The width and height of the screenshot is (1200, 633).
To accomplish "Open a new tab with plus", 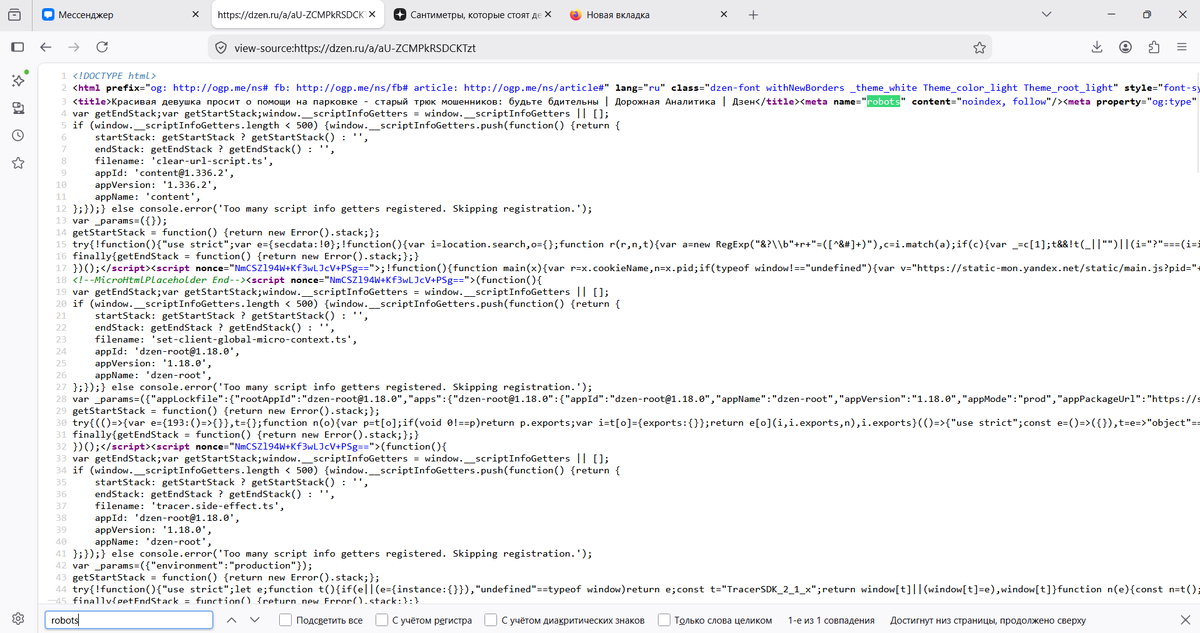I will 753,15.
